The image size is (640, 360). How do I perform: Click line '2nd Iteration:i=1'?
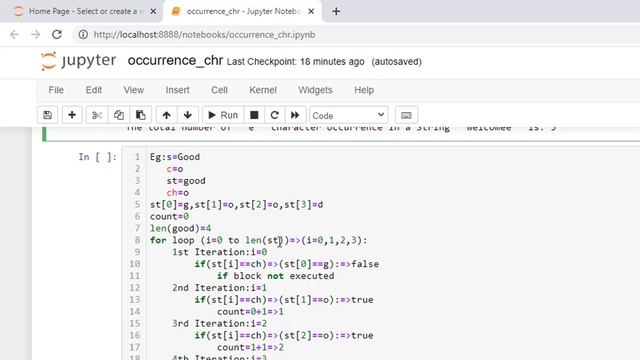(220, 288)
